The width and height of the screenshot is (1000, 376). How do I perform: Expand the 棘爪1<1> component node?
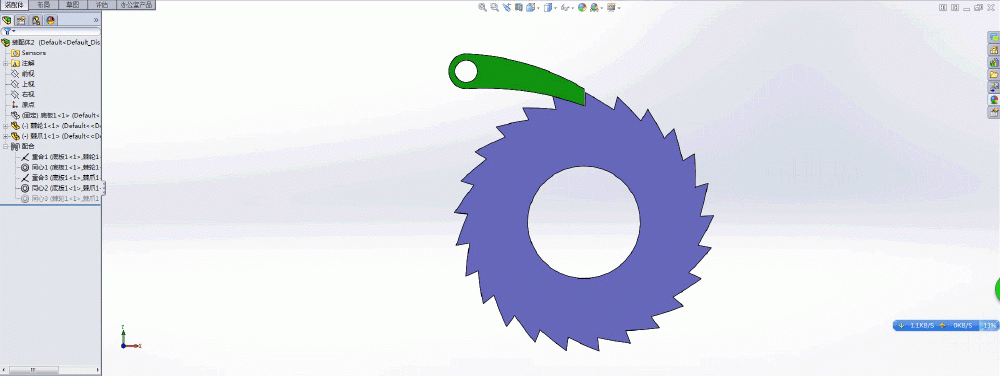[x=6, y=136]
